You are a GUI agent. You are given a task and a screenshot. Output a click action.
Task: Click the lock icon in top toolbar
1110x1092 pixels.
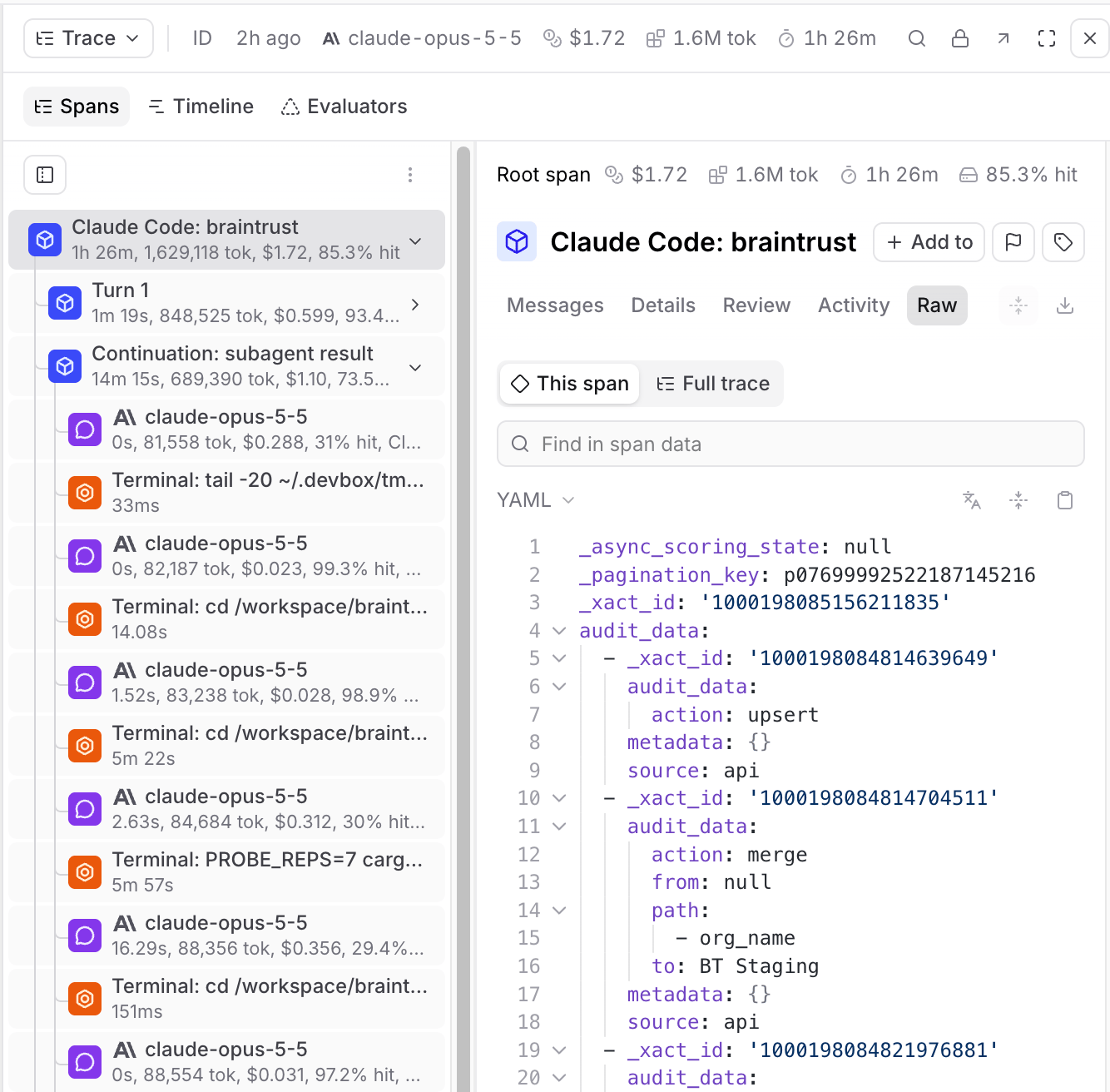pyautogui.click(x=960, y=38)
